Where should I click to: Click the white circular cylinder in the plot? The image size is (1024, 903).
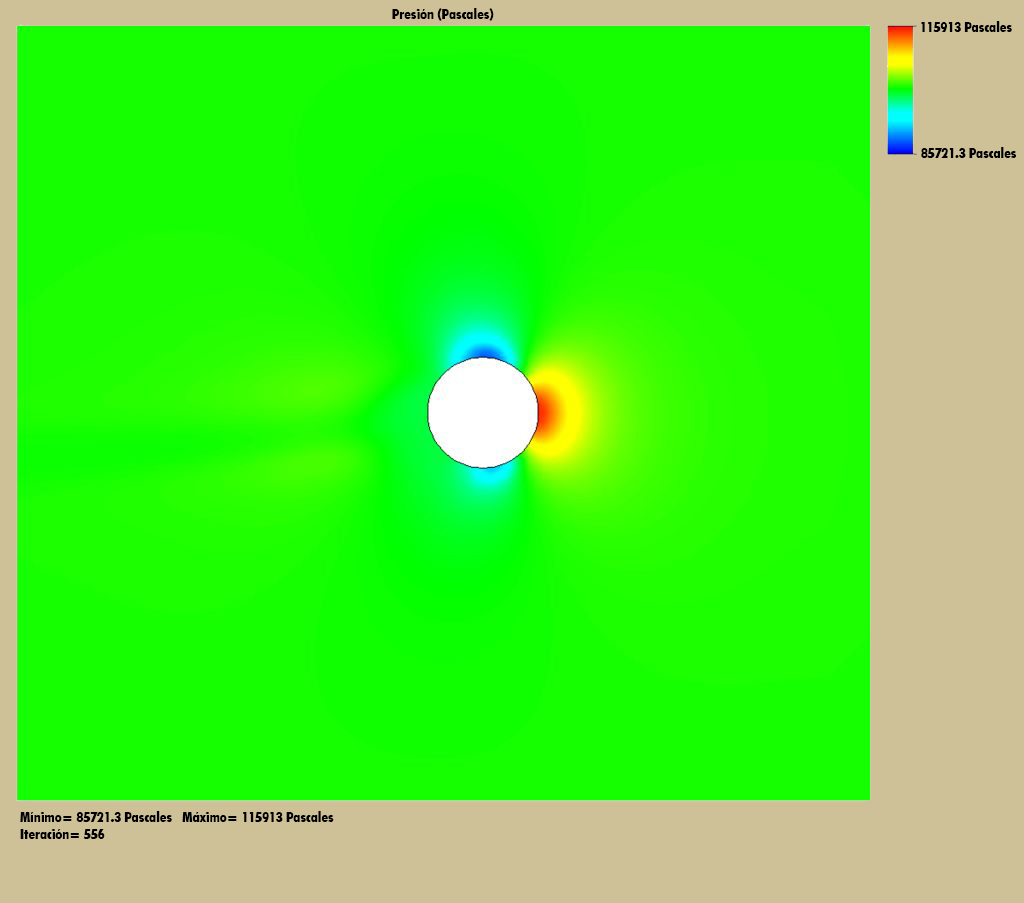[483, 413]
